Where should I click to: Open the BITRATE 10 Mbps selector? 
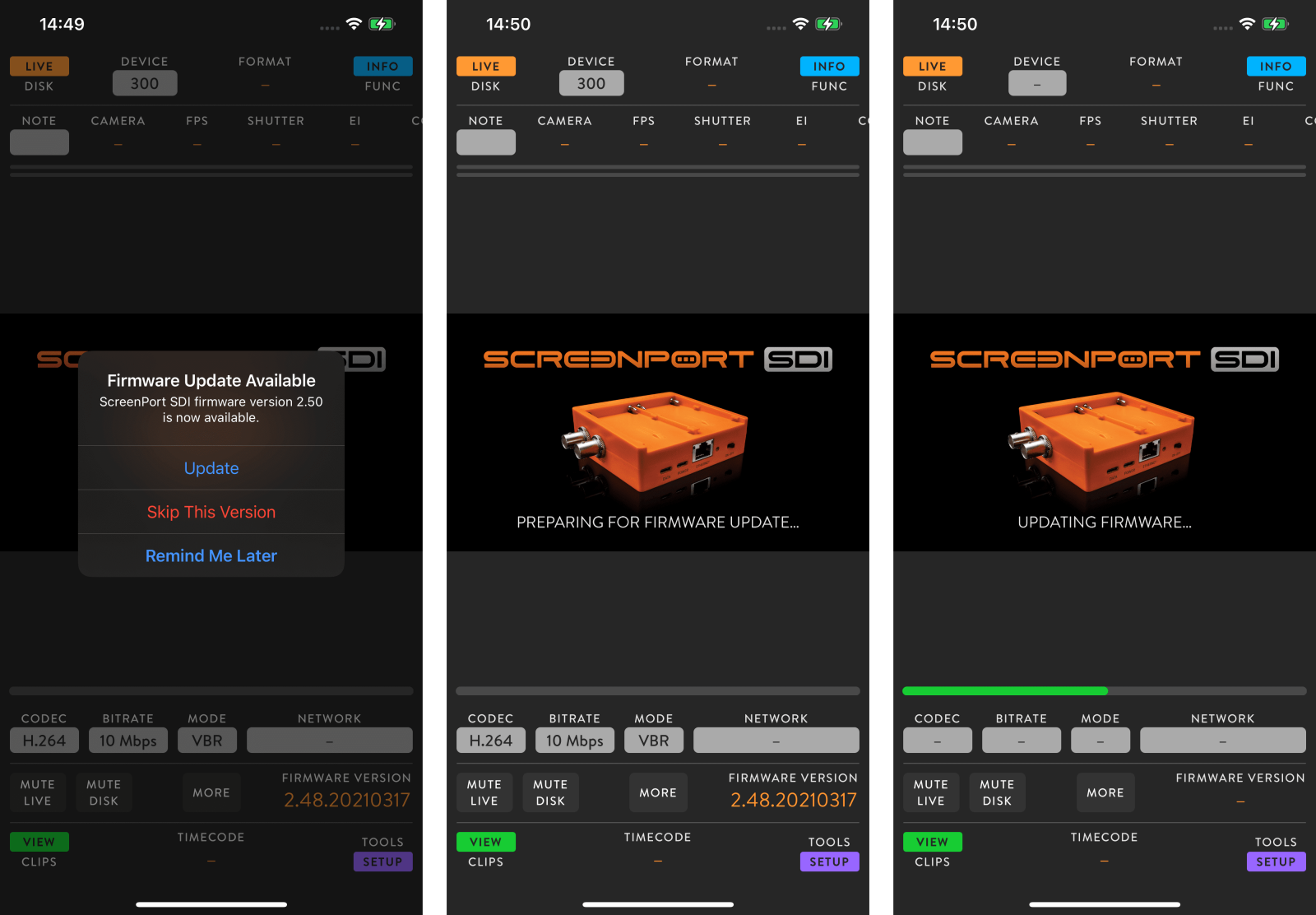(x=127, y=740)
